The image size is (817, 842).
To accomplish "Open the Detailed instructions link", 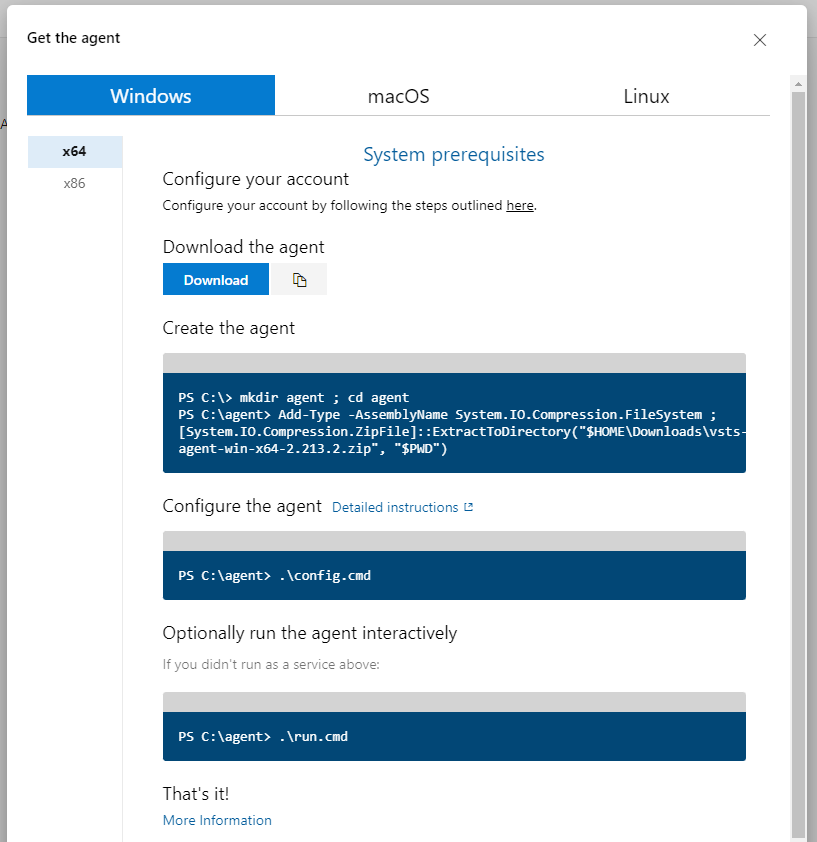I will point(395,507).
